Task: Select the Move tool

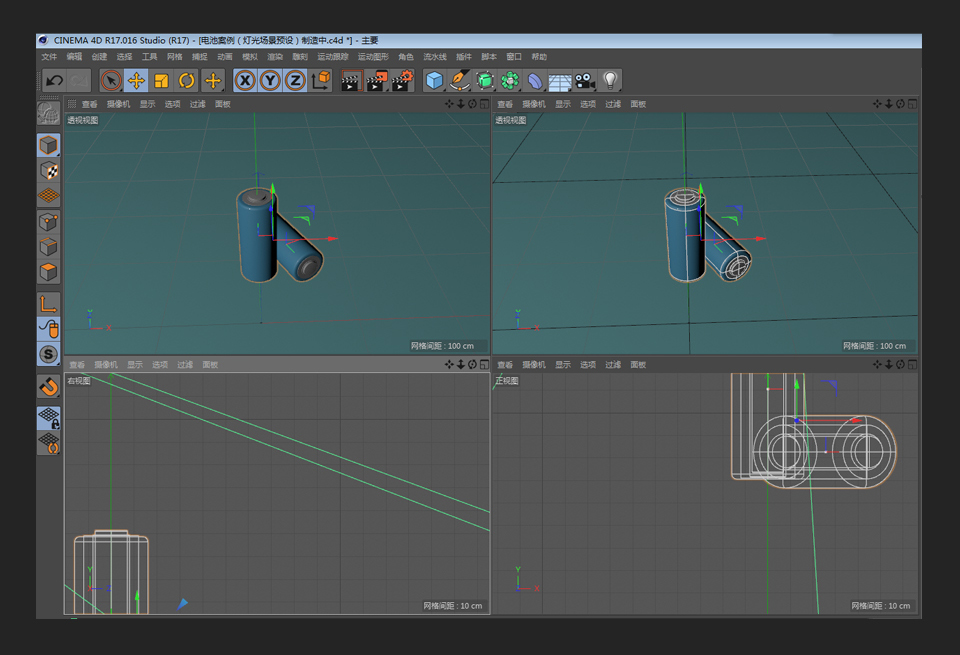Action: (136, 81)
